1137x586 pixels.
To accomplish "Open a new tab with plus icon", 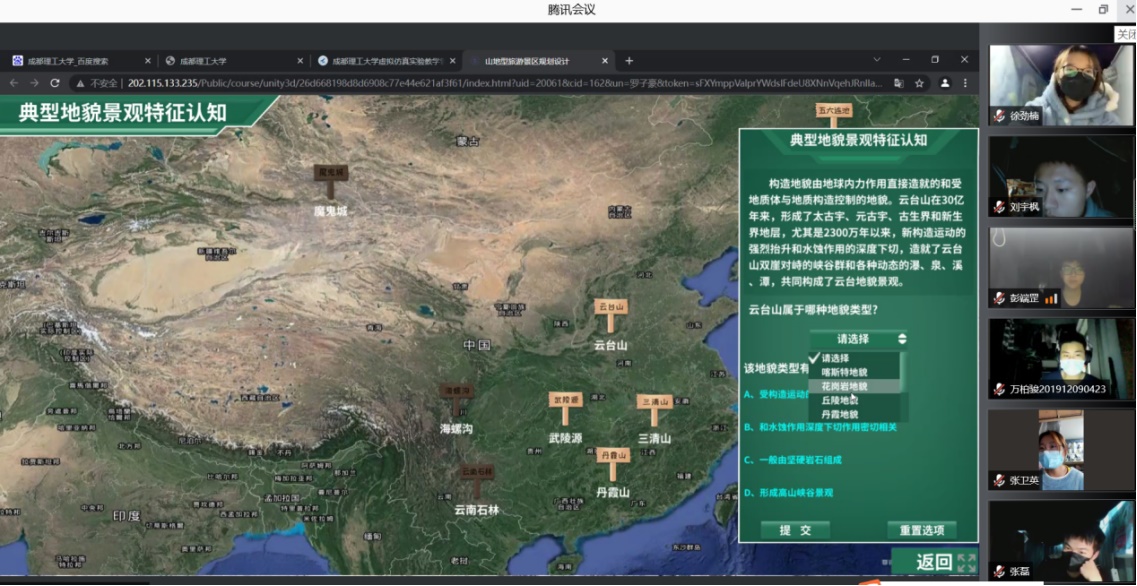I will point(629,60).
